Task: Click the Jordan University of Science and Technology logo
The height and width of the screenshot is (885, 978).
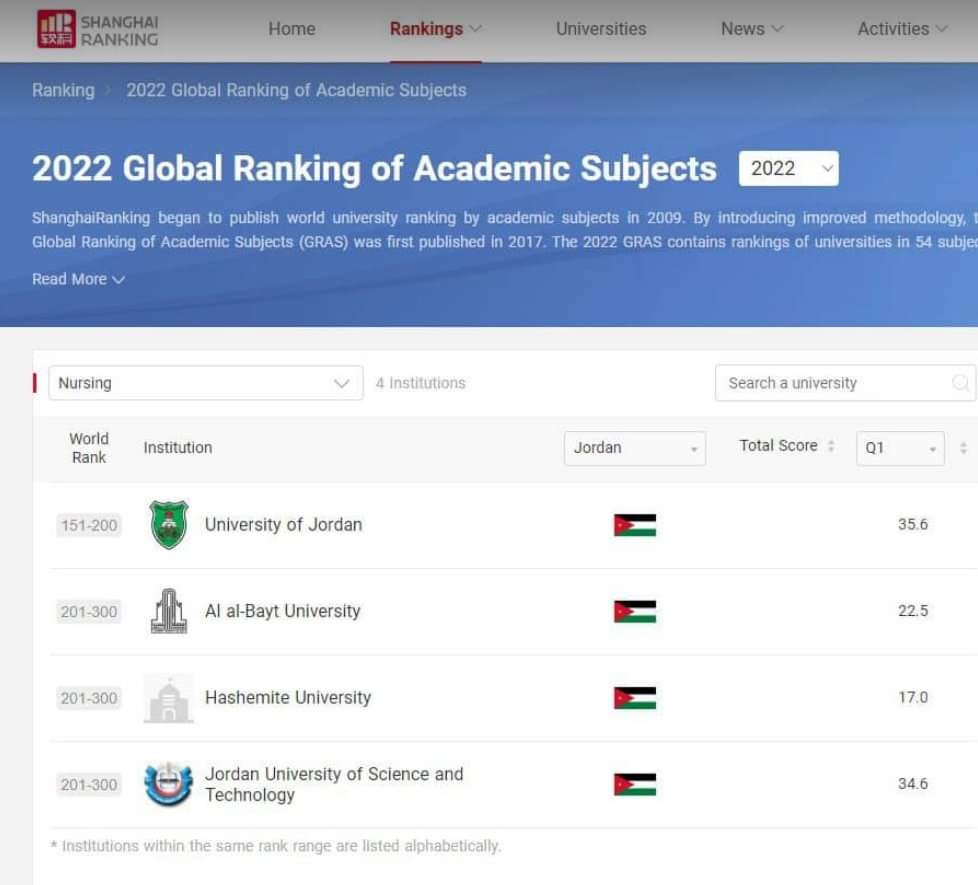Action: tap(168, 784)
